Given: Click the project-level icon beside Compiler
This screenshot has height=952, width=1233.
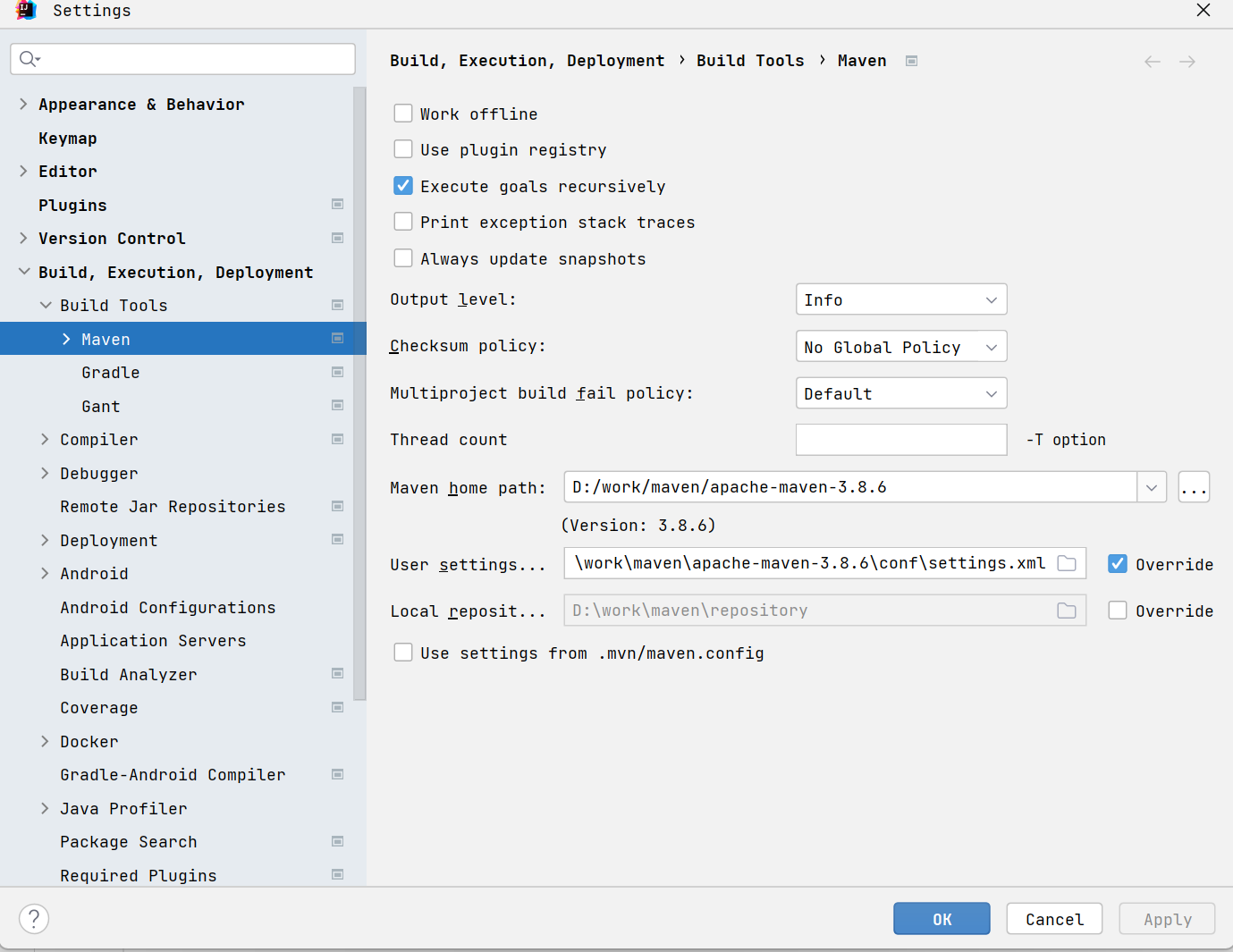Looking at the screenshot, I should click(x=337, y=439).
